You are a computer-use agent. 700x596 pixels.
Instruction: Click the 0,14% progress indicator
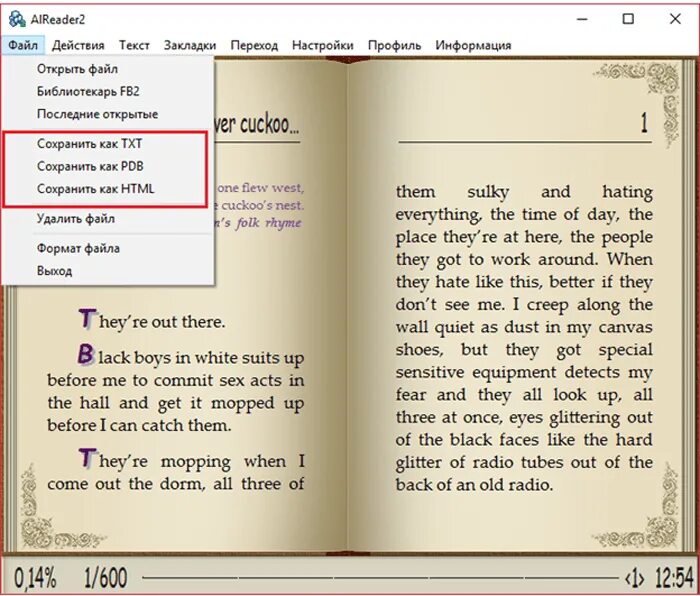click(35, 578)
